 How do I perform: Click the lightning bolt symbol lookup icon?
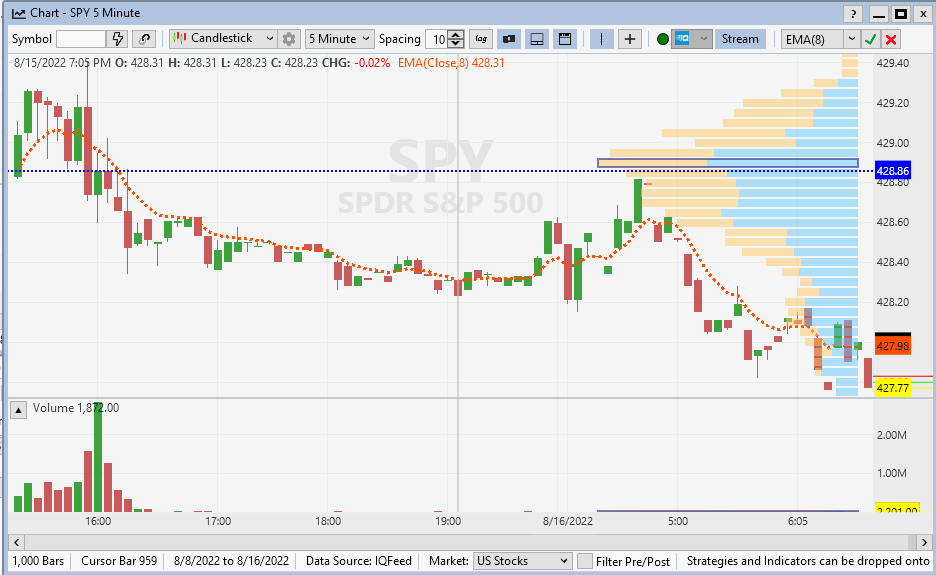point(118,39)
